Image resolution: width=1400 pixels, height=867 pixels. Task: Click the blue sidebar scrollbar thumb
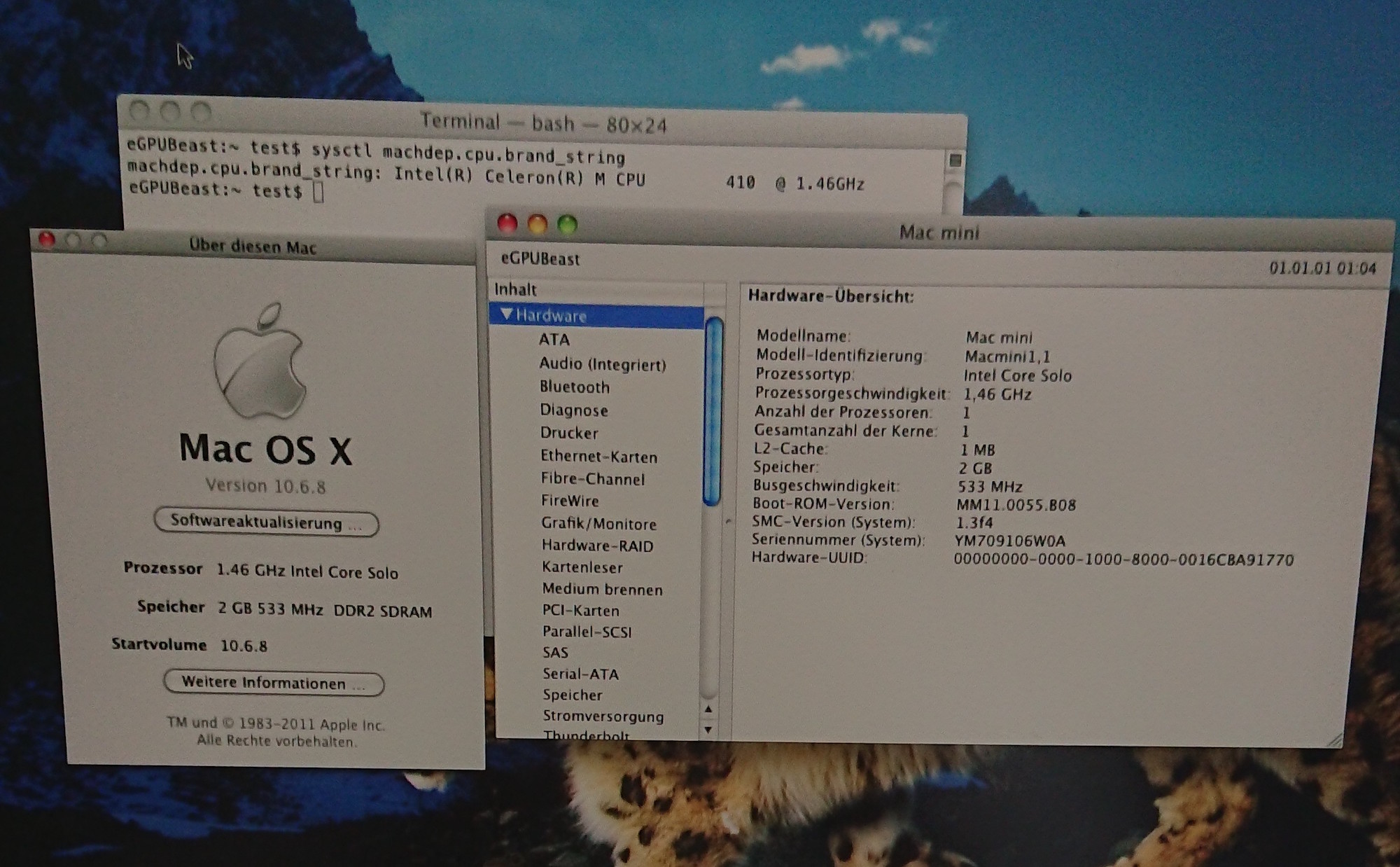coord(713,413)
